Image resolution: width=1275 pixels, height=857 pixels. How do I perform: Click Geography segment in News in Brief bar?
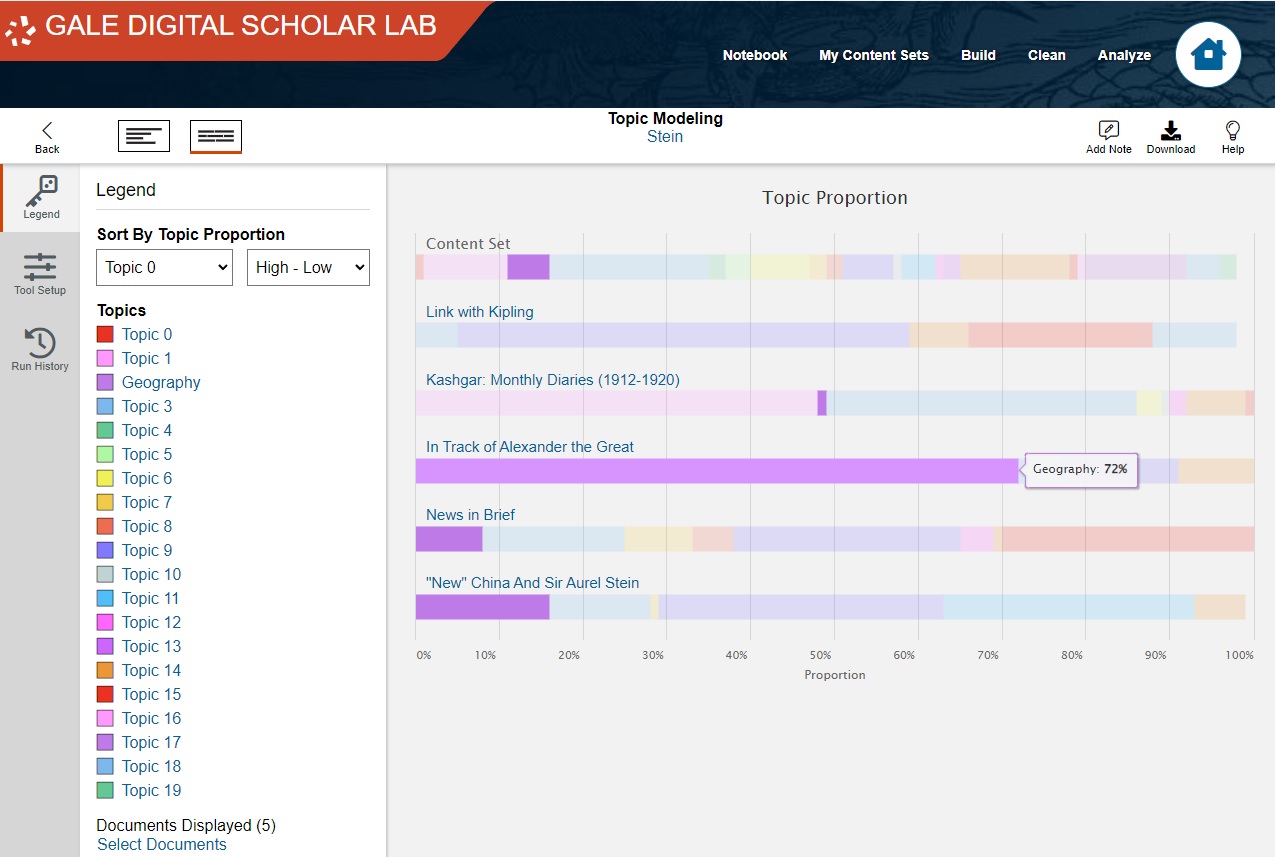click(449, 539)
